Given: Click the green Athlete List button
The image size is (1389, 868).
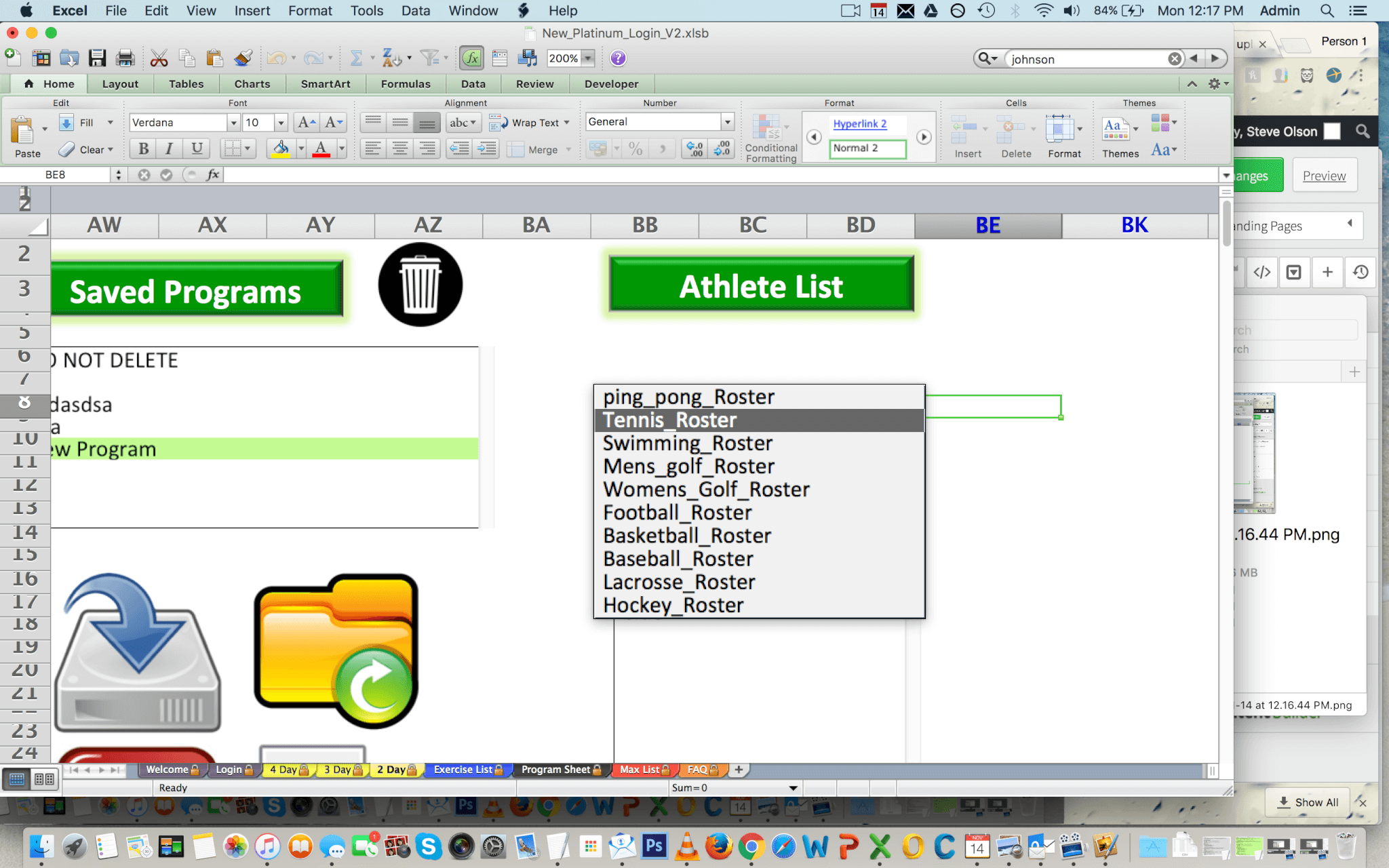Looking at the screenshot, I should coord(761,285).
